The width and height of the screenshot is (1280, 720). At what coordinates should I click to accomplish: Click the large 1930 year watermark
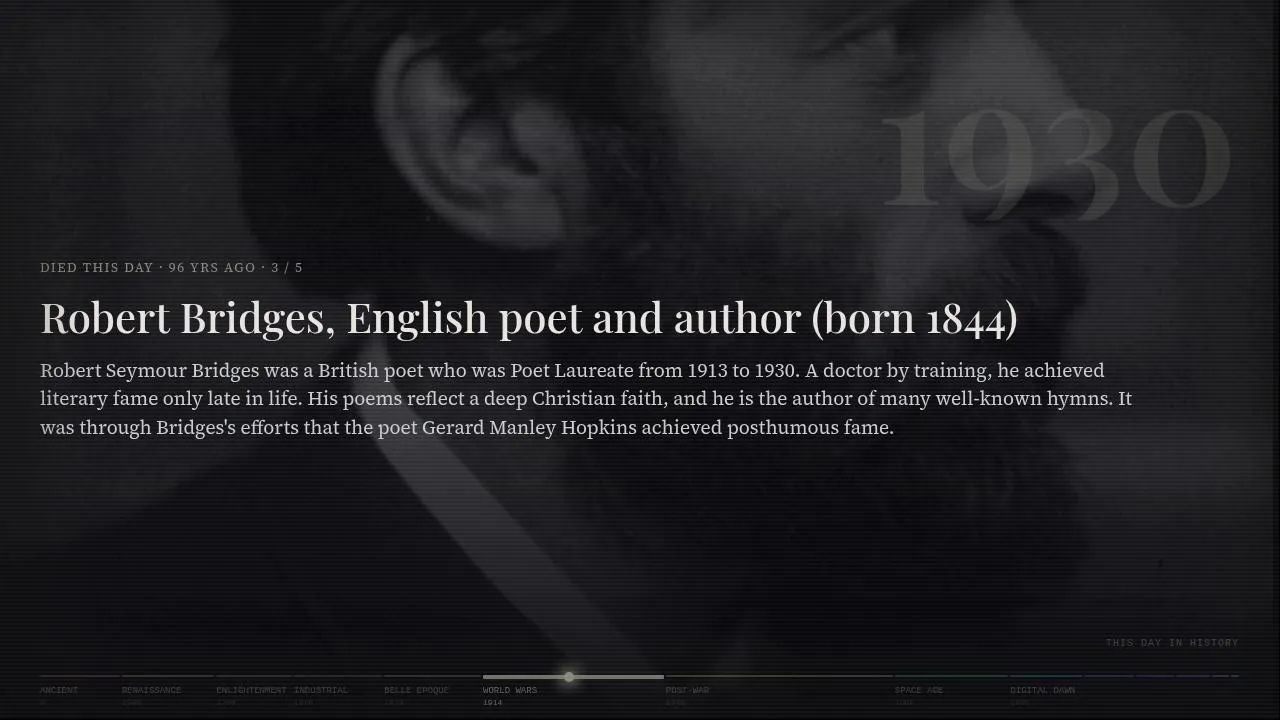pos(1055,160)
